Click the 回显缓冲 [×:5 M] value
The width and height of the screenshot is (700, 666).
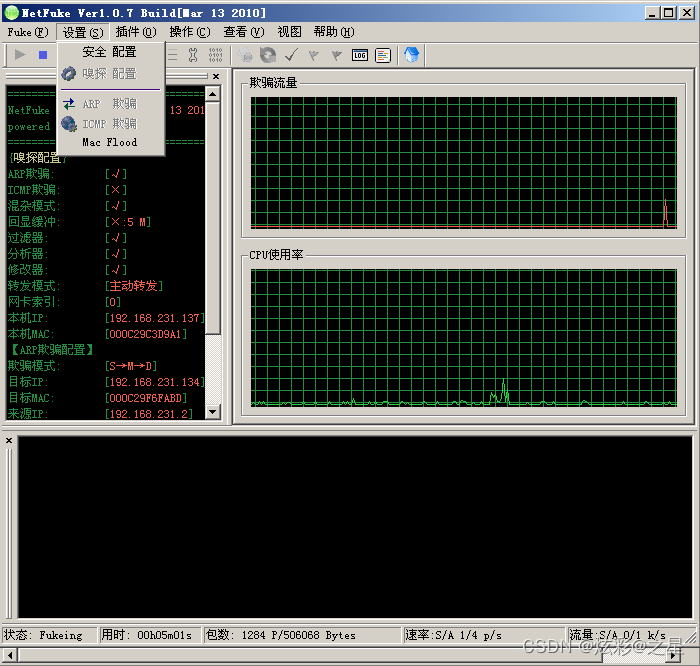(x=128, y=222)
